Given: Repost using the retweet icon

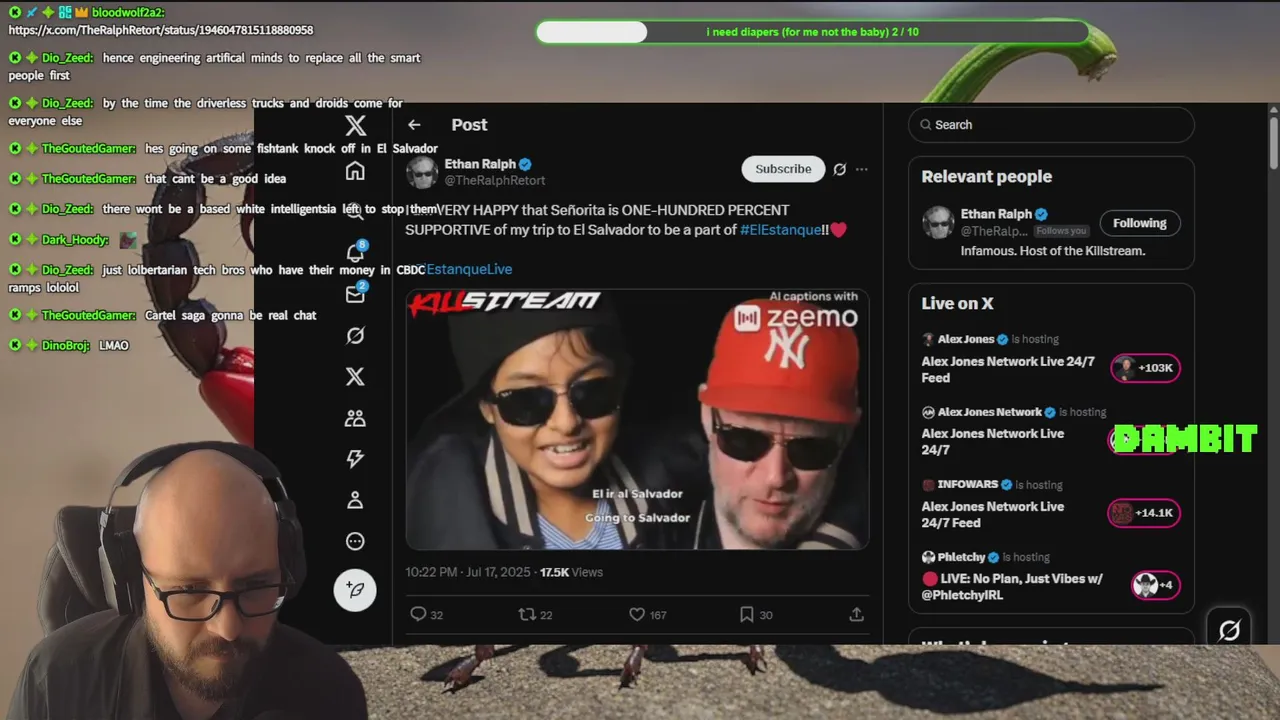Looking at the screenshot, I should [x=527, y=614].
